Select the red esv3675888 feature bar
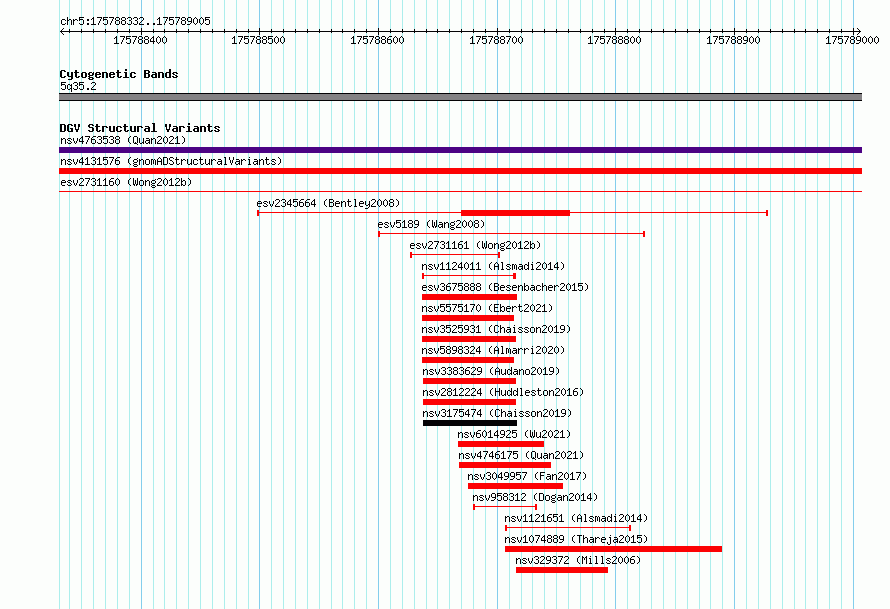The image size is (890, 609). point(469,297)
